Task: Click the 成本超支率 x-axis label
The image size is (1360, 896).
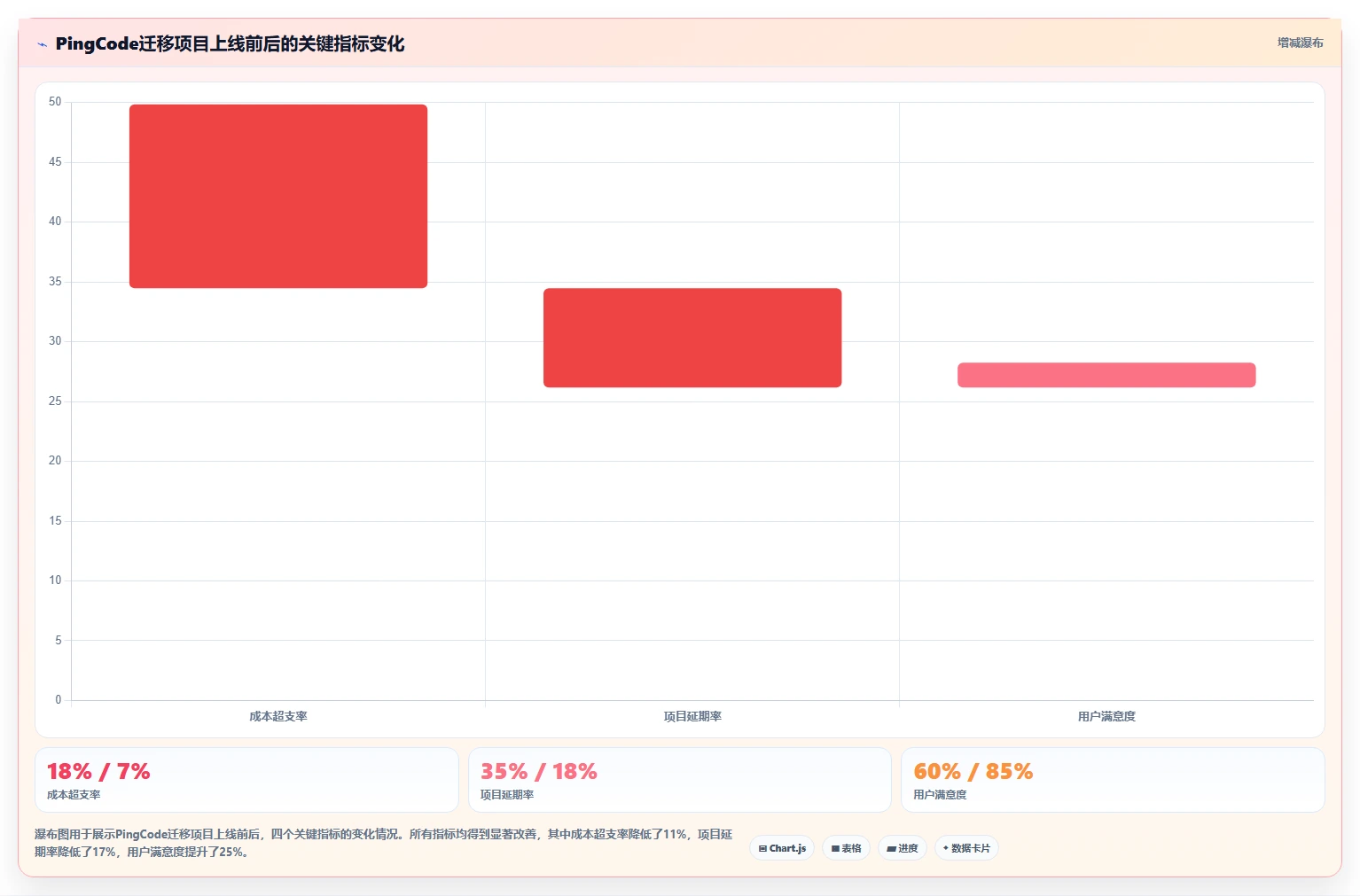Action: click(x=278, y=716)
